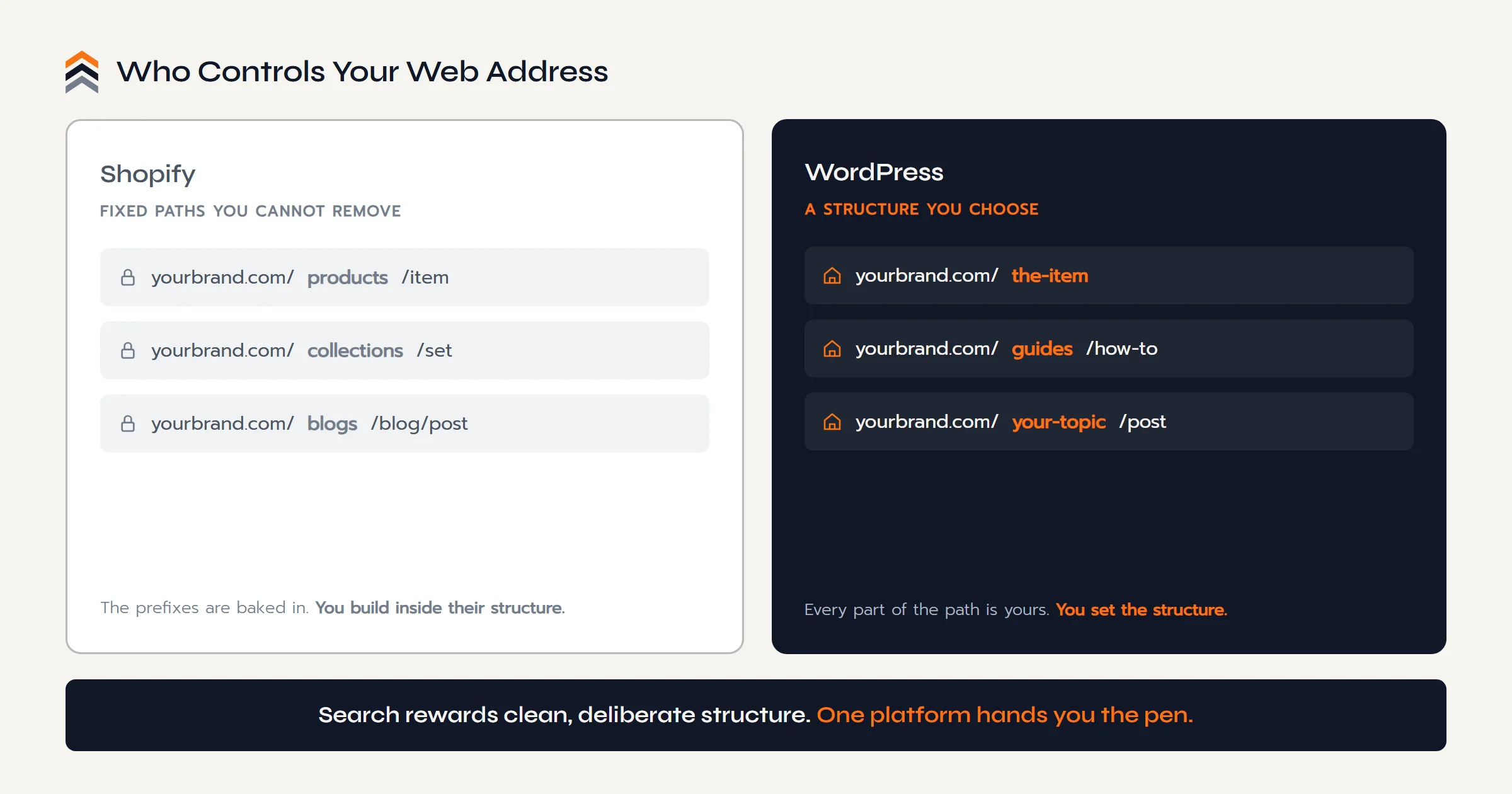Click the 'collections' path segment
This screenshot has height=794, width=1512.
[x=355, y=350]
